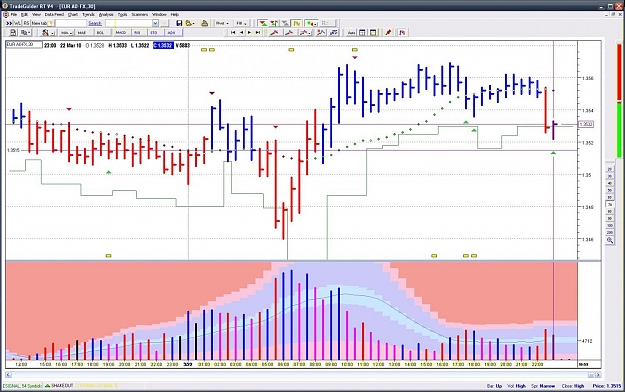
Task: Click the yellow note marker near 19:00
Action: 108,256
